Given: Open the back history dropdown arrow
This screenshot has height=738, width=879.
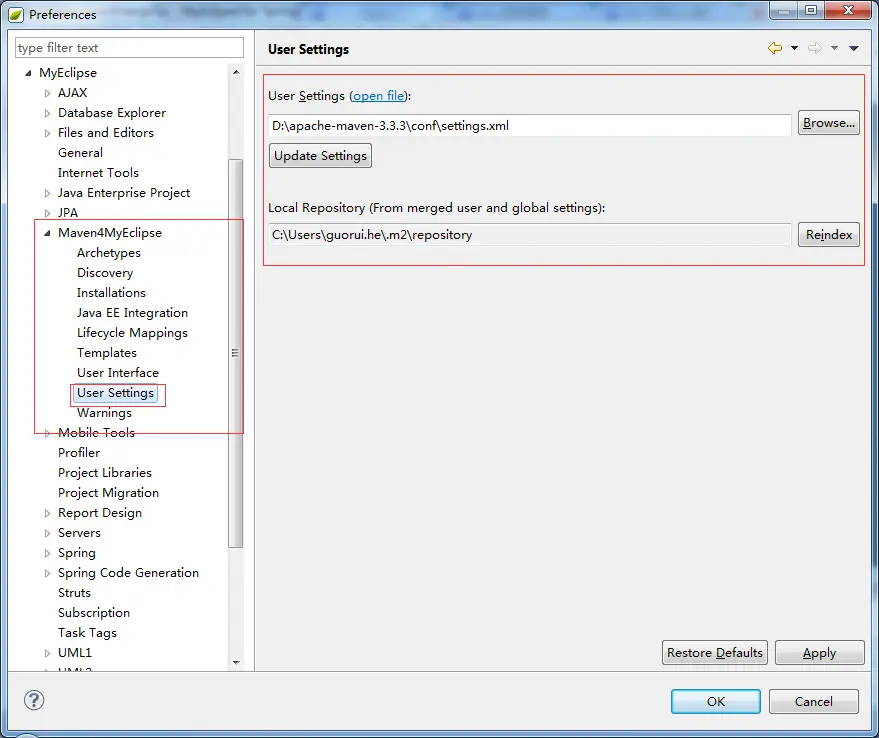Looking at the screenshot, I should click(x=794, y=48).
